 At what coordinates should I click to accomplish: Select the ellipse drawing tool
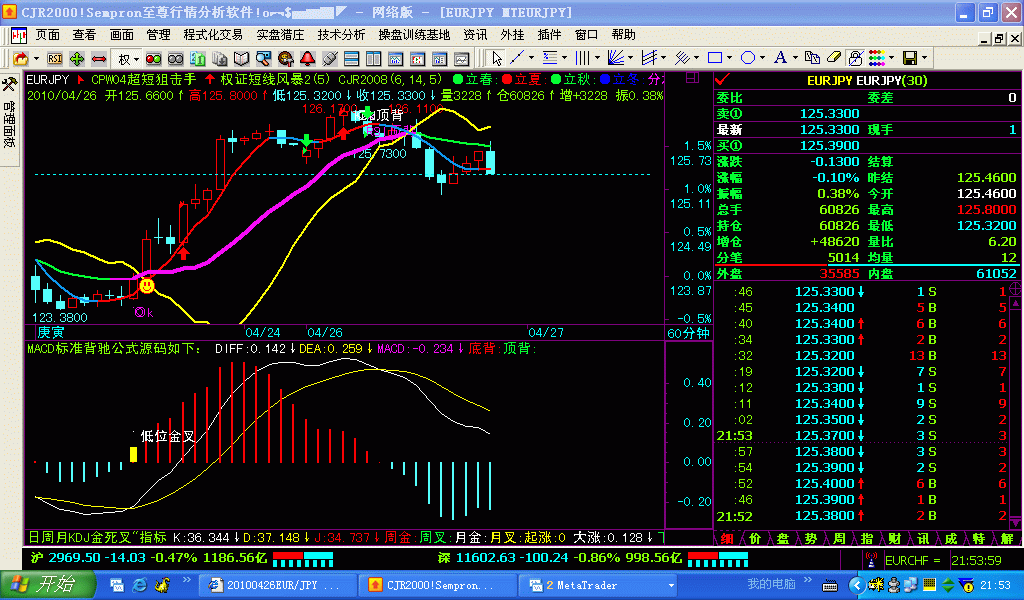748,58
